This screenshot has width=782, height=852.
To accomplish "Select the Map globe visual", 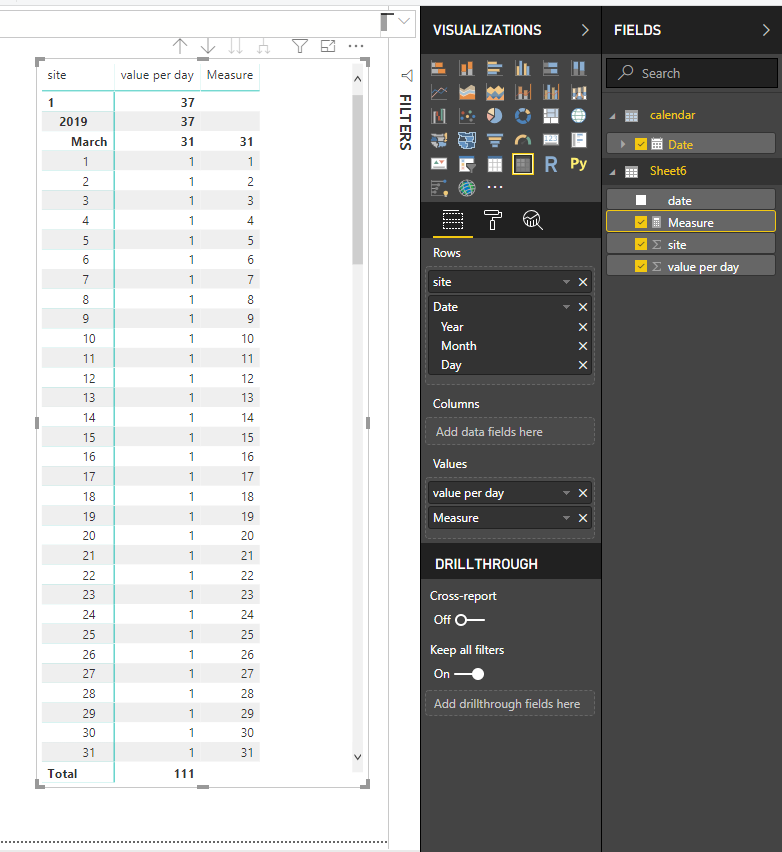I will (578, 116).
